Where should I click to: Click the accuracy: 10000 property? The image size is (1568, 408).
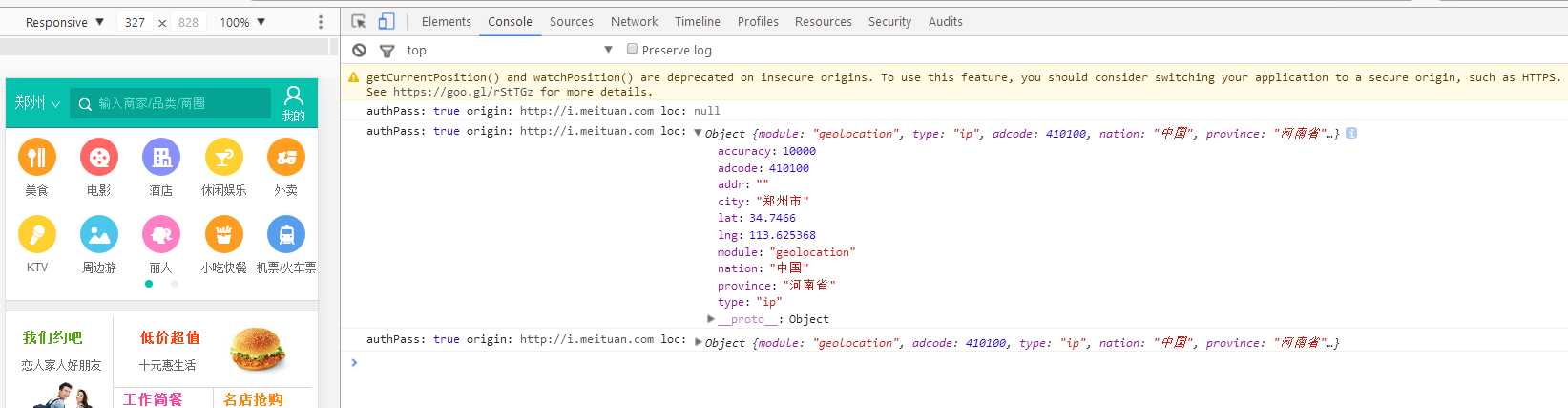tap(766, 151)
